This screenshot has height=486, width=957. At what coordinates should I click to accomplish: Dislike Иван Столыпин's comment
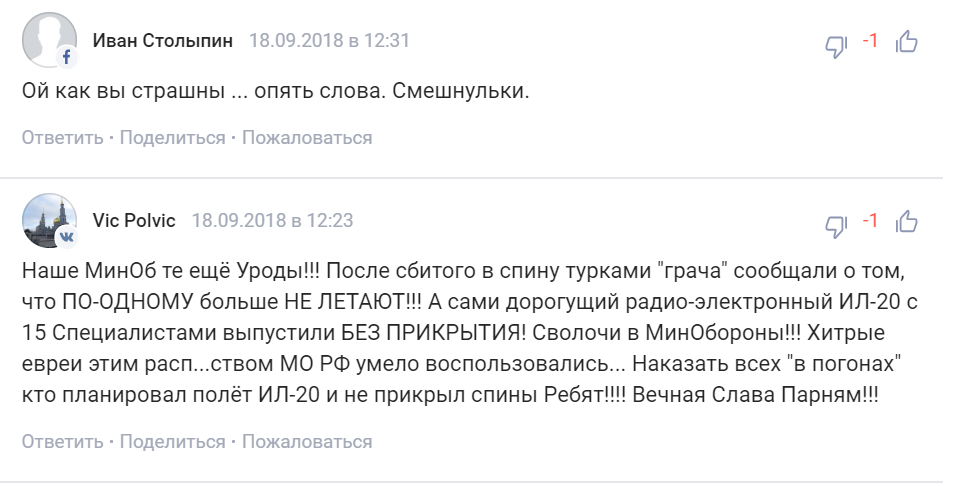point(836,45)
